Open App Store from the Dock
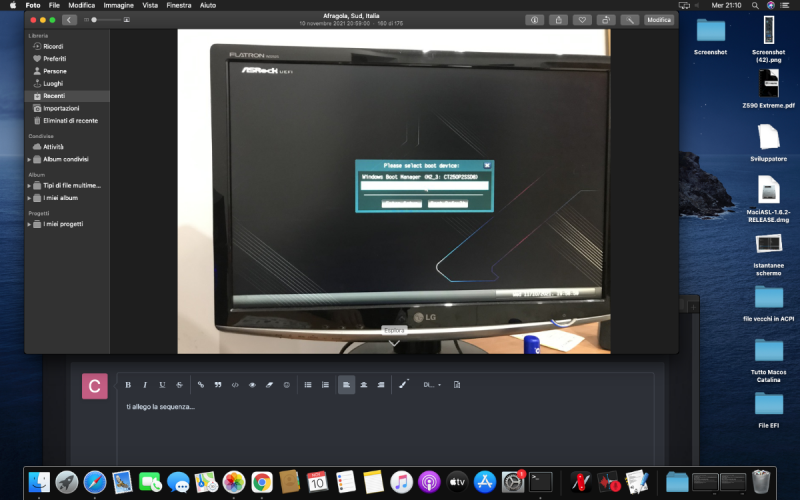800x500 pixels. (x=485, y=482)
